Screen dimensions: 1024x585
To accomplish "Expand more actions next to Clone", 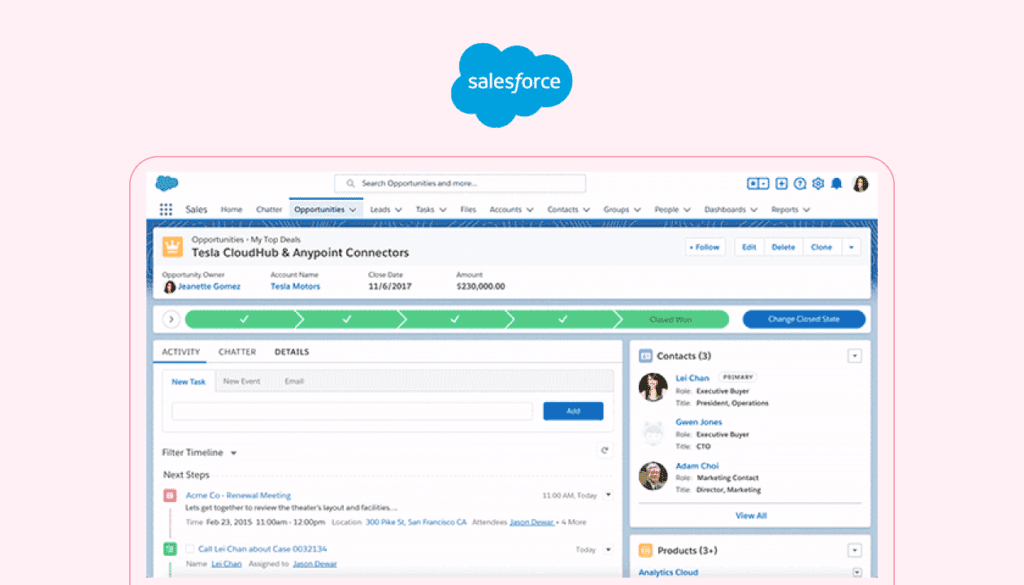I will (851, 247).
